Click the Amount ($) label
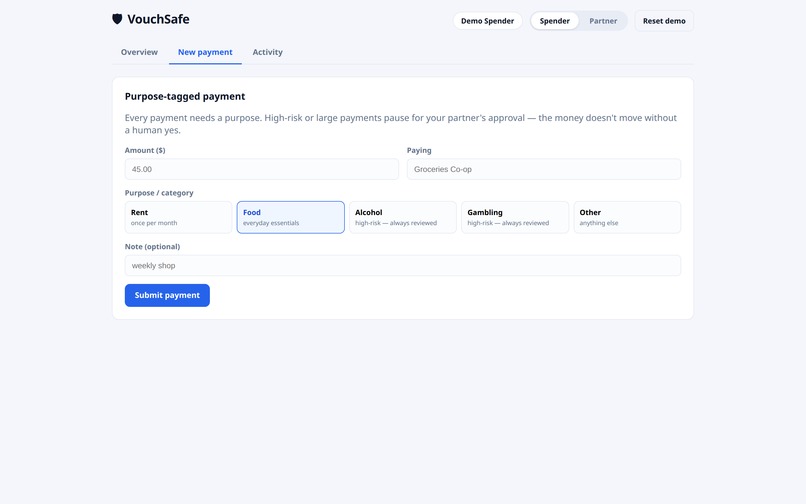The image size is (806, 504). pyautogui.click(x=145, y=150)
